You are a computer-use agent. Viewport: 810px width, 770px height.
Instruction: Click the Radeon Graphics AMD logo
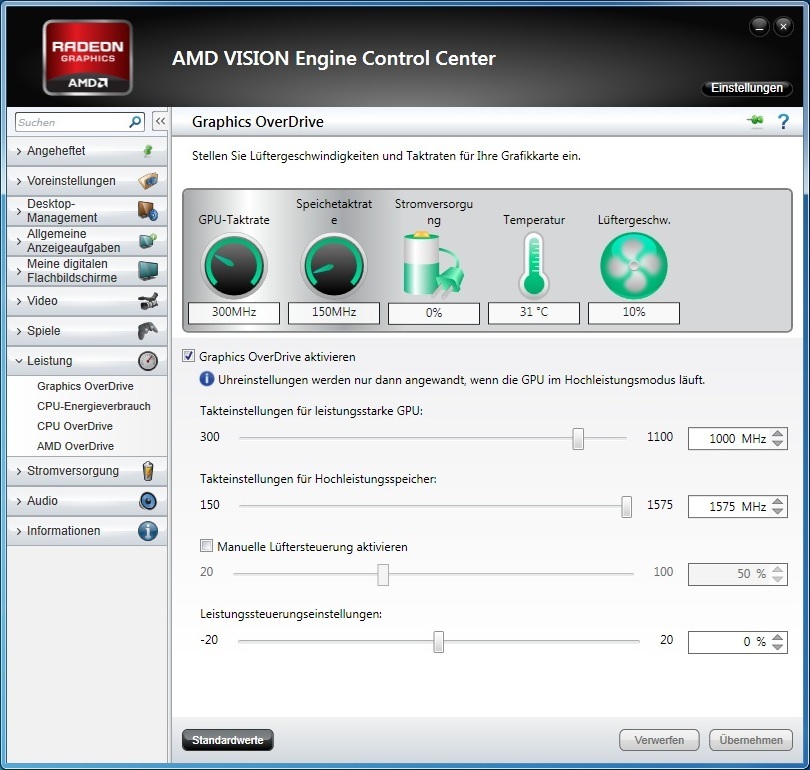coord(88,57)
